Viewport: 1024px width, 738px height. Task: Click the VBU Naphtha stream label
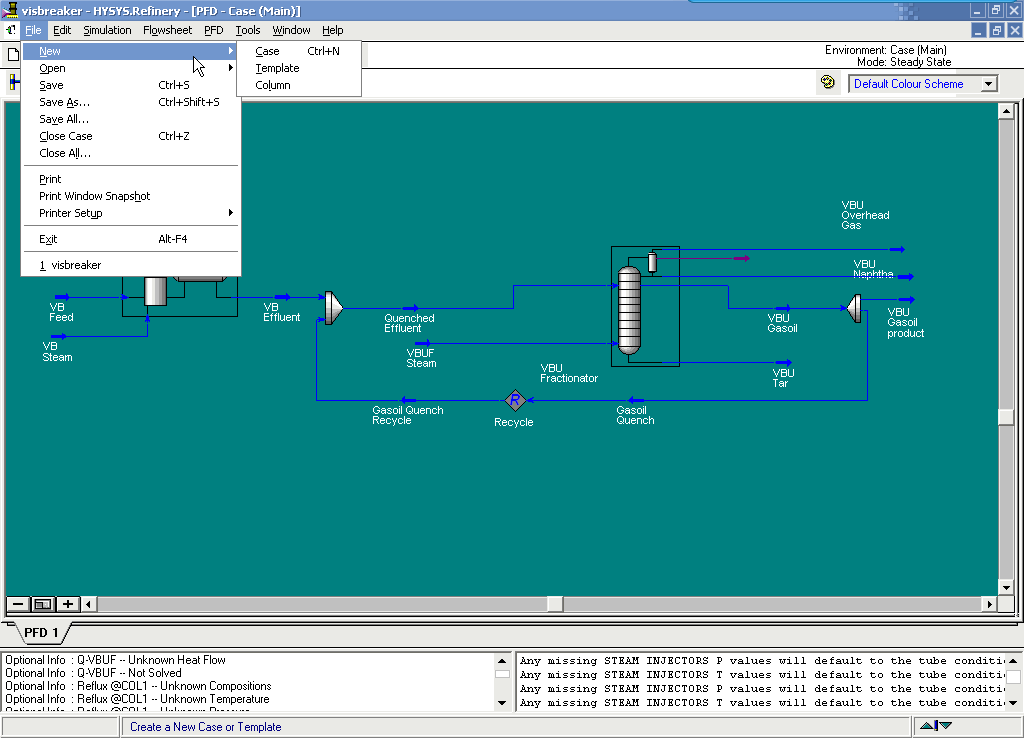873,269
